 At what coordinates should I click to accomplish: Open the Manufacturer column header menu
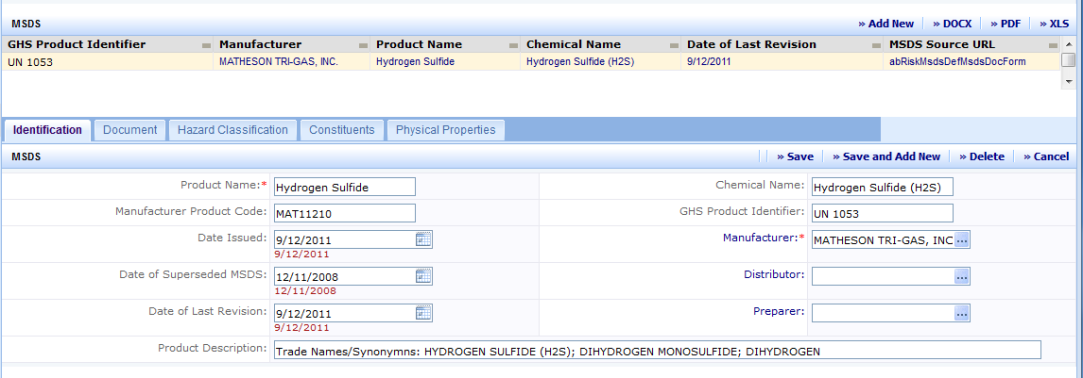(x=363, y=45)
